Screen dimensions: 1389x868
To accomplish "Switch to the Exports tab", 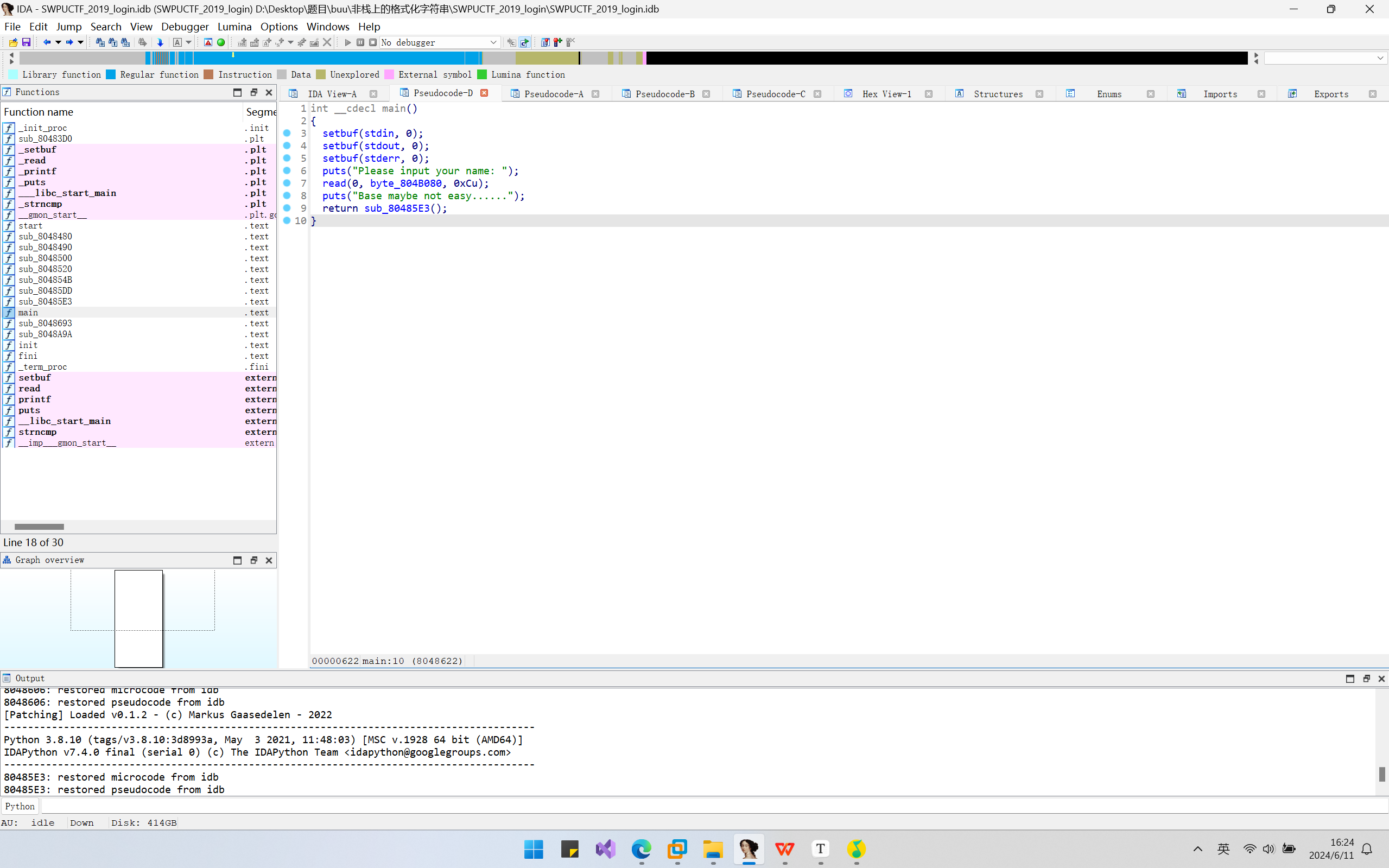I will (x=1331, y=94).
